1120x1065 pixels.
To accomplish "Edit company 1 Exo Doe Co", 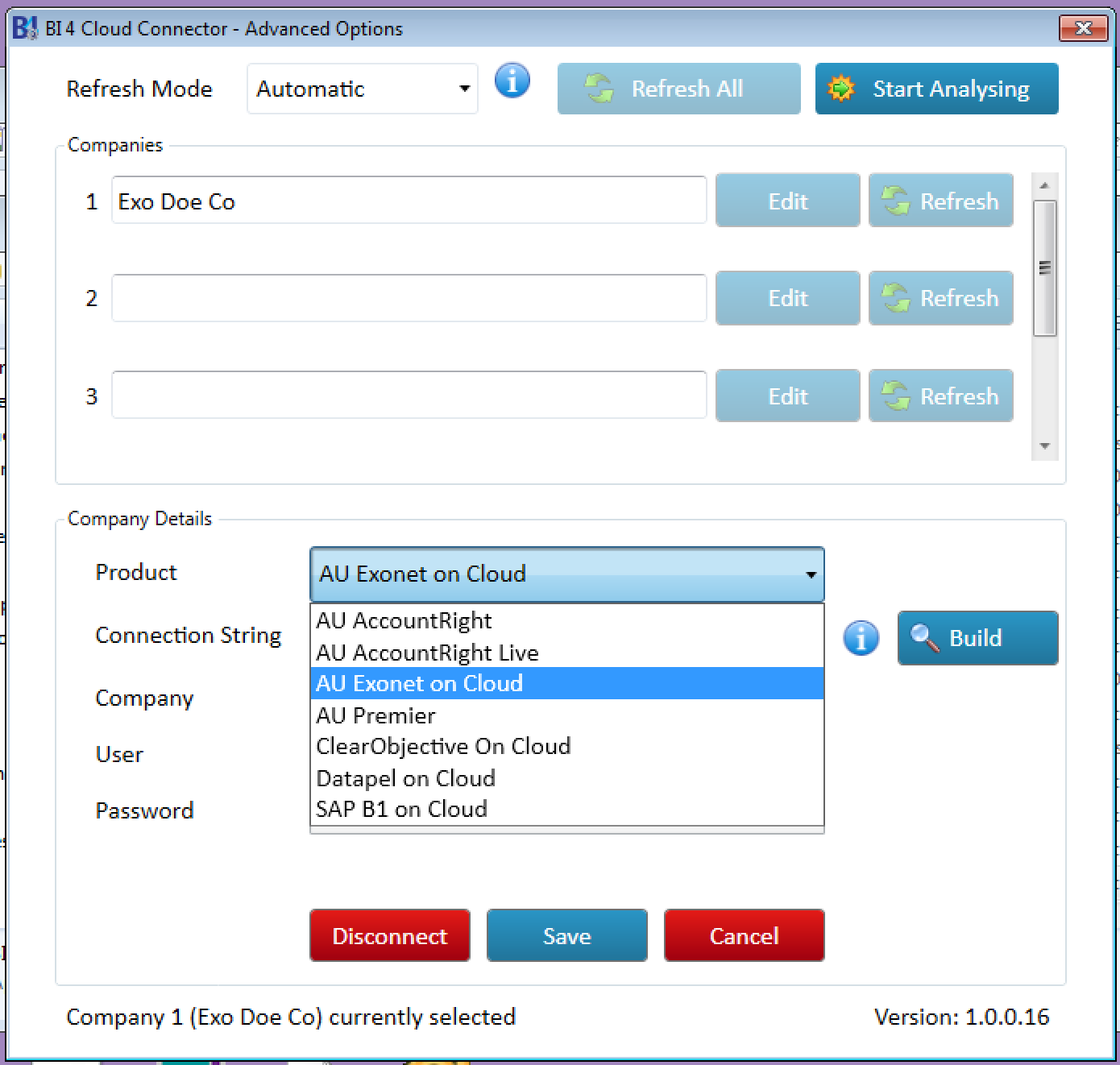I will click(x=788, y=201).
